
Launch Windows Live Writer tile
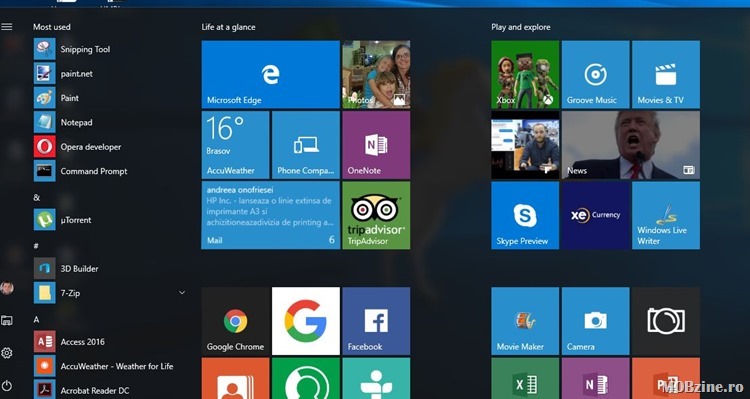(x=666, y=215)
